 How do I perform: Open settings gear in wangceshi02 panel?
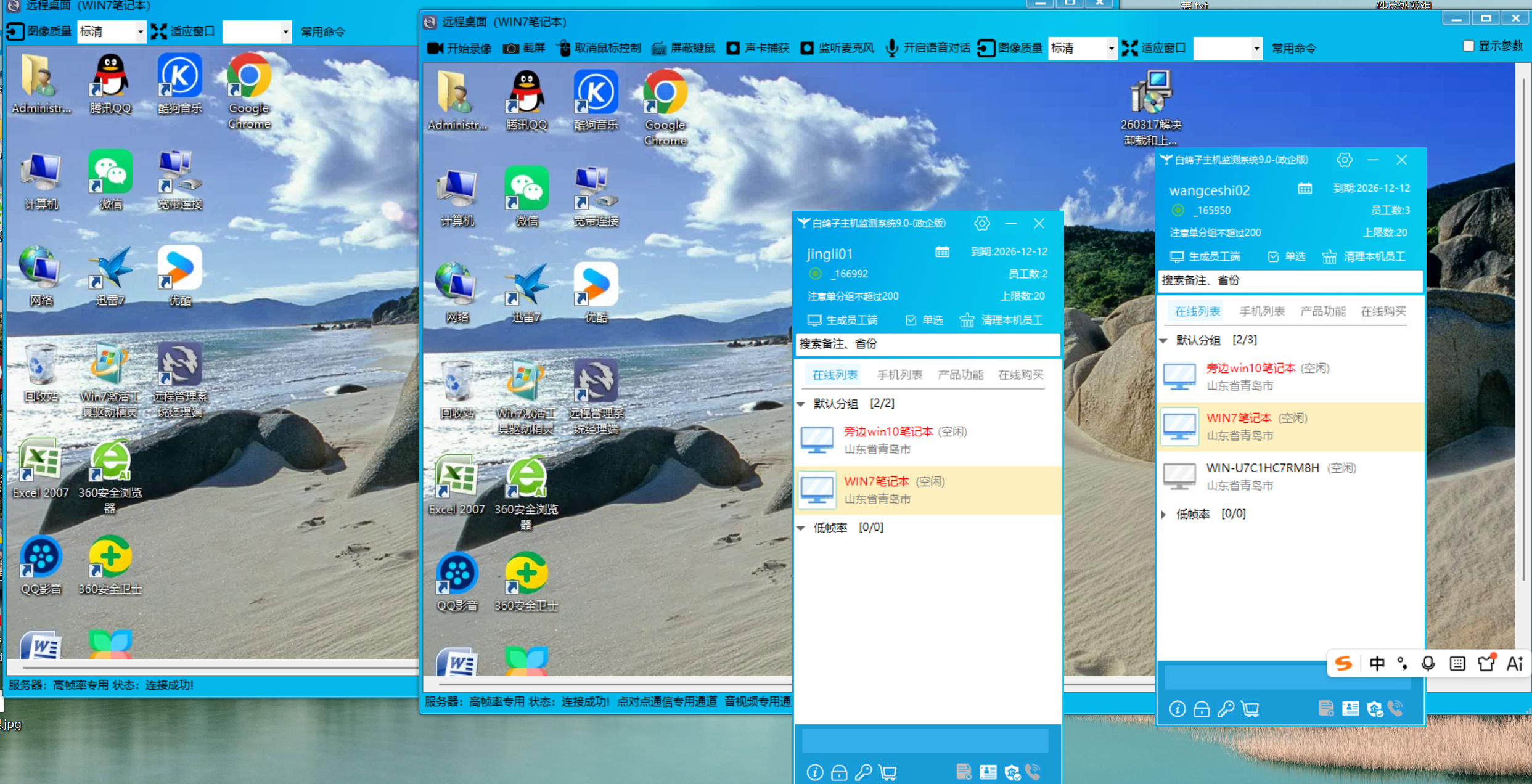[1344, 160]
